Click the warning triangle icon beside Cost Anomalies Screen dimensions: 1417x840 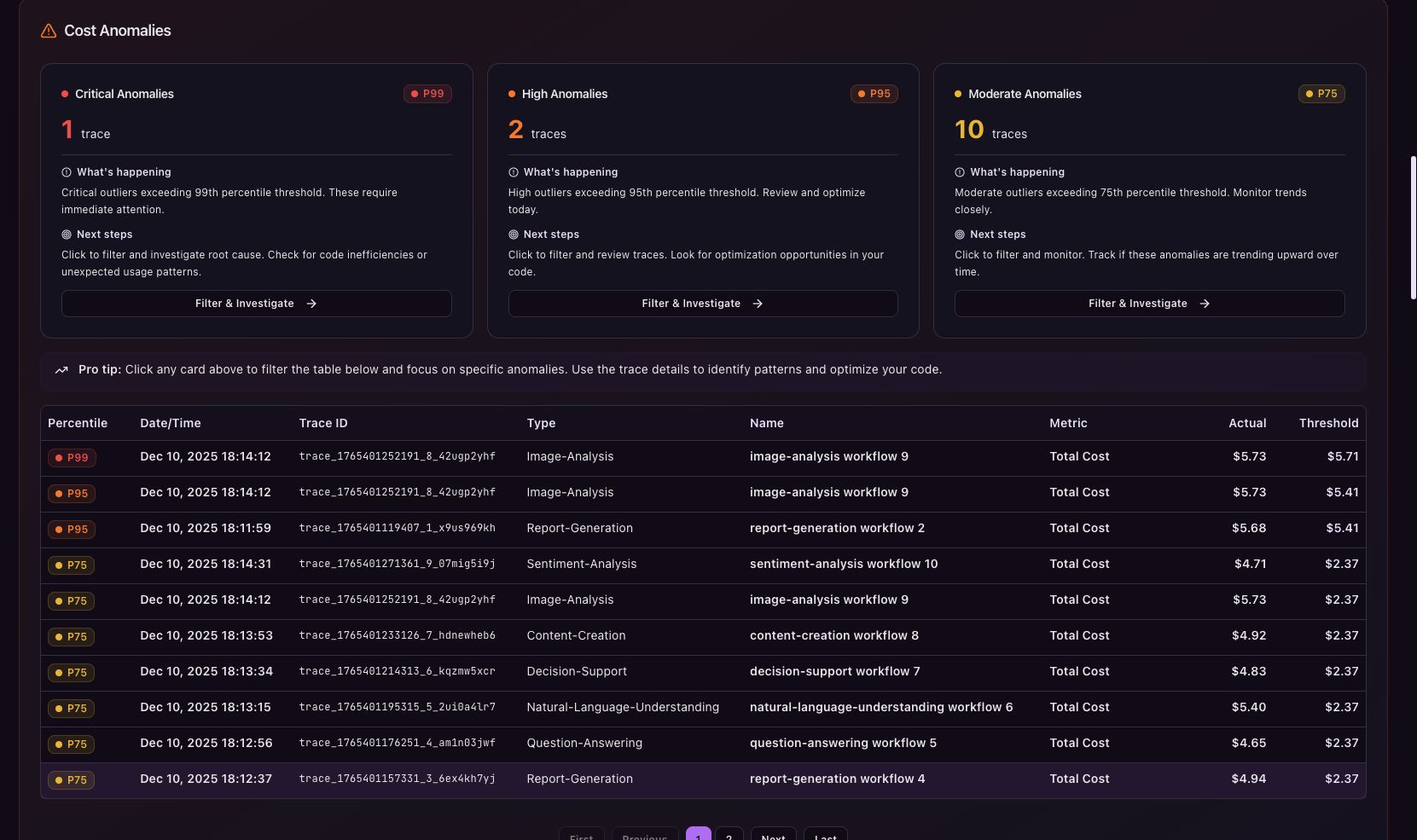pos(49,31)
